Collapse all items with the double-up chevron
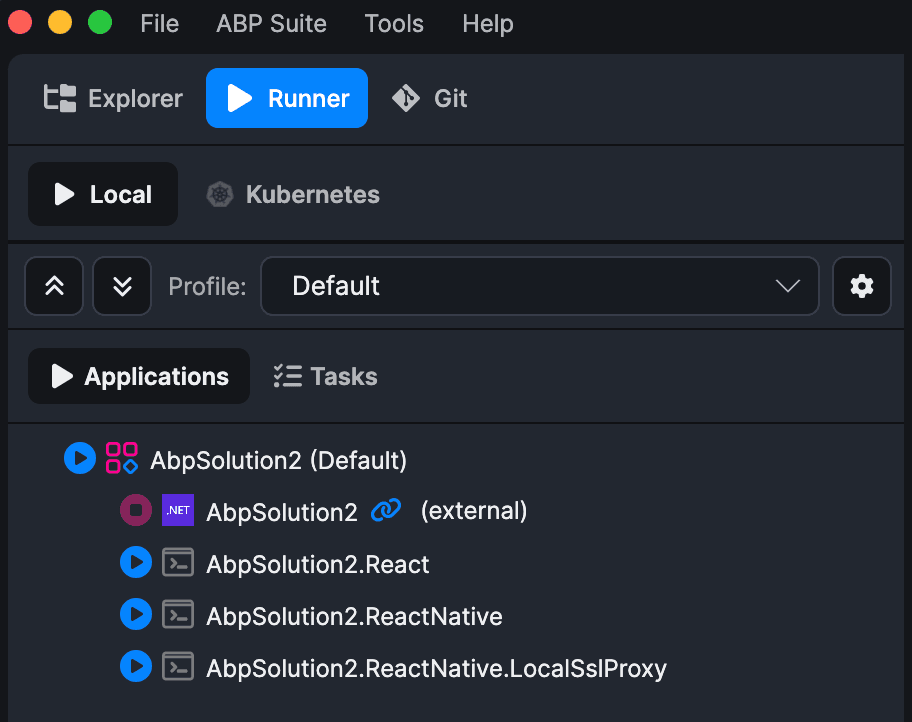This screenshot has height=722, width=912. (x=54, y=286)
